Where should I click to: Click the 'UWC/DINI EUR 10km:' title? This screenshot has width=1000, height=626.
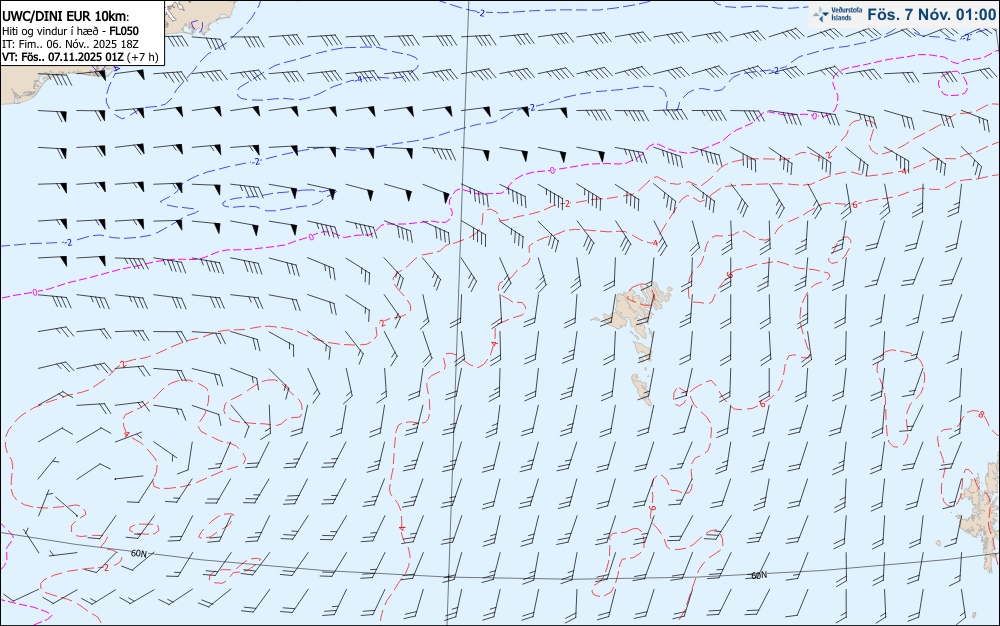(66, 18)
